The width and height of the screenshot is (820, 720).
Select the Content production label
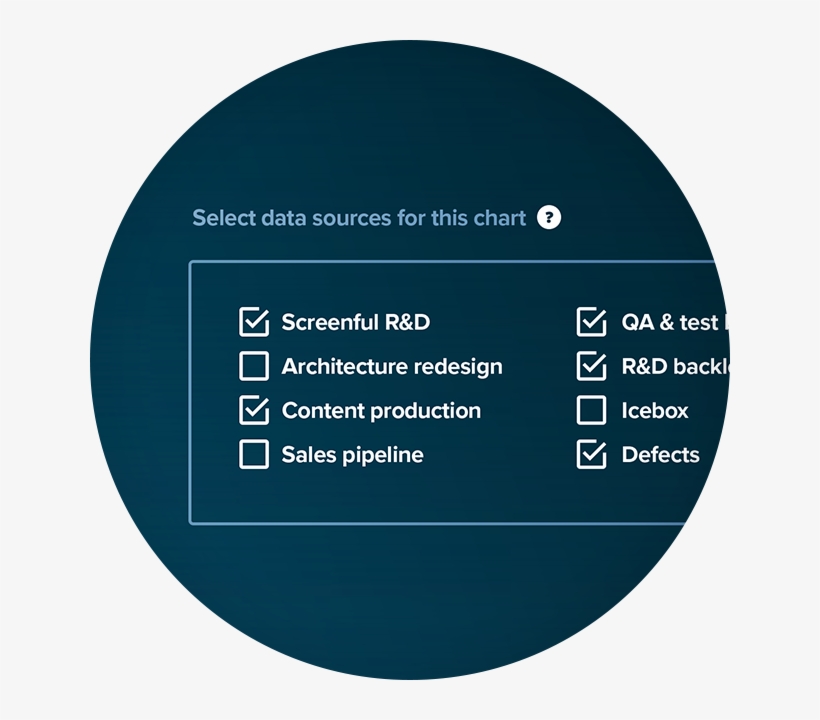click(381, 410)
